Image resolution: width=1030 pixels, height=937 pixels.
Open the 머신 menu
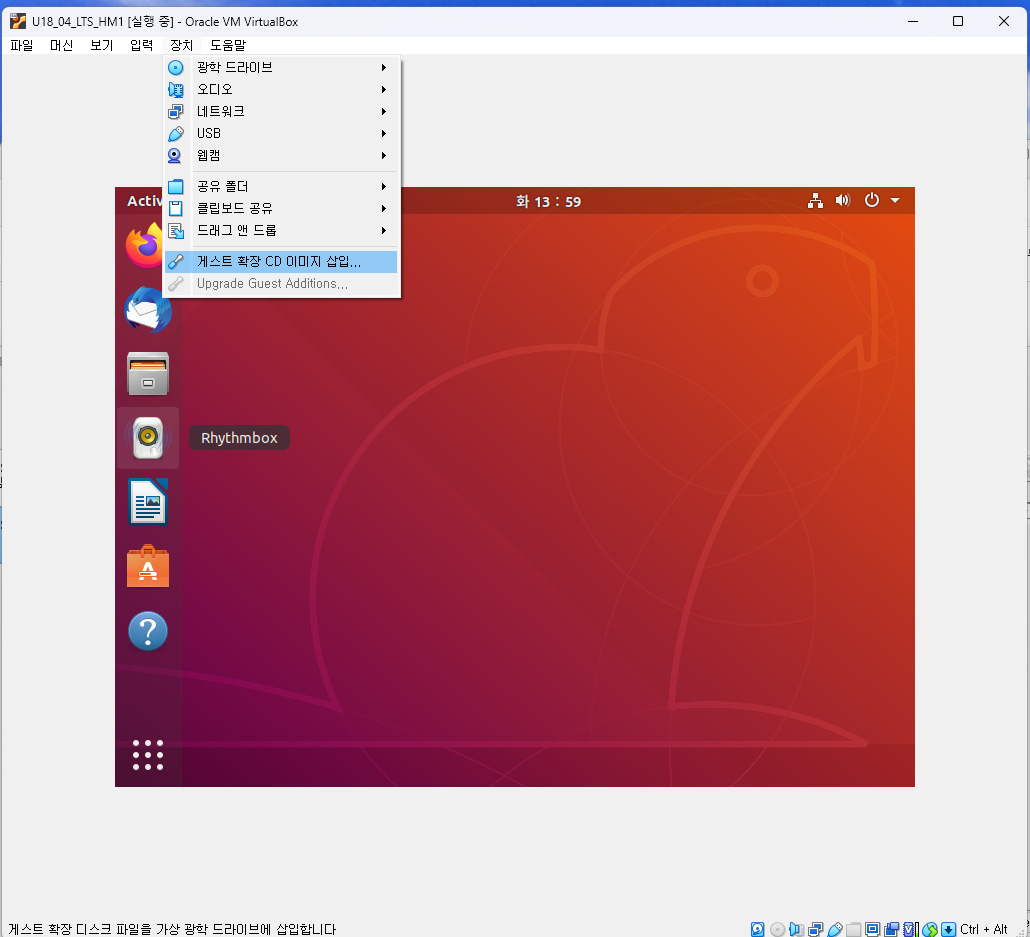click(62, 45)
